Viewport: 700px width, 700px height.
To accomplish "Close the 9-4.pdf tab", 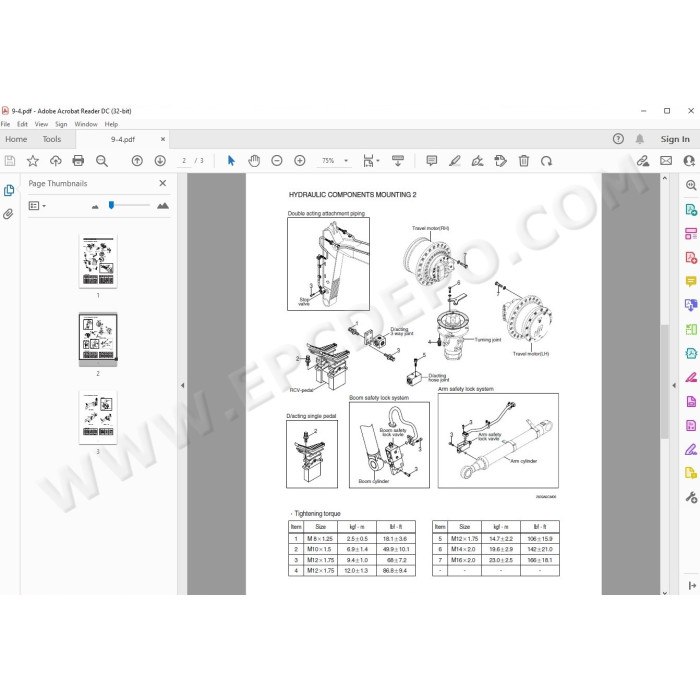I will click(x=163, y=139).
